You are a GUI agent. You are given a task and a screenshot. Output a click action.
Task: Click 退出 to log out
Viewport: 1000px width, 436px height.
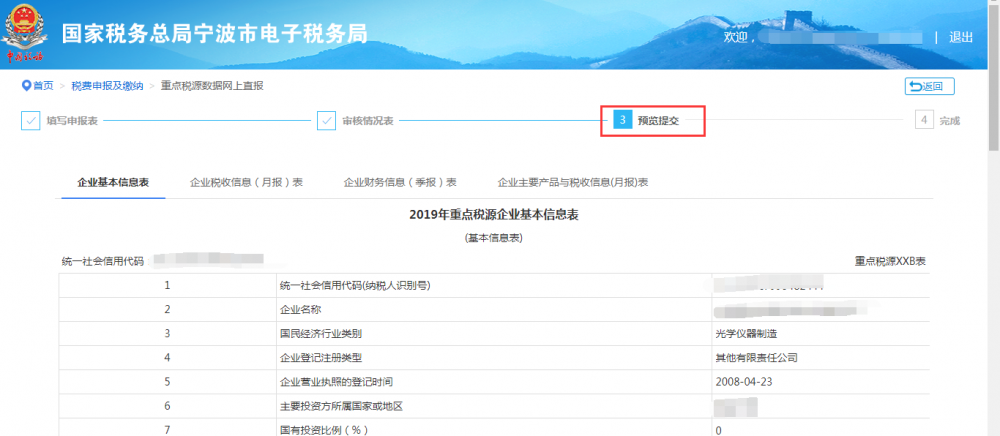[x=960, y=37]
